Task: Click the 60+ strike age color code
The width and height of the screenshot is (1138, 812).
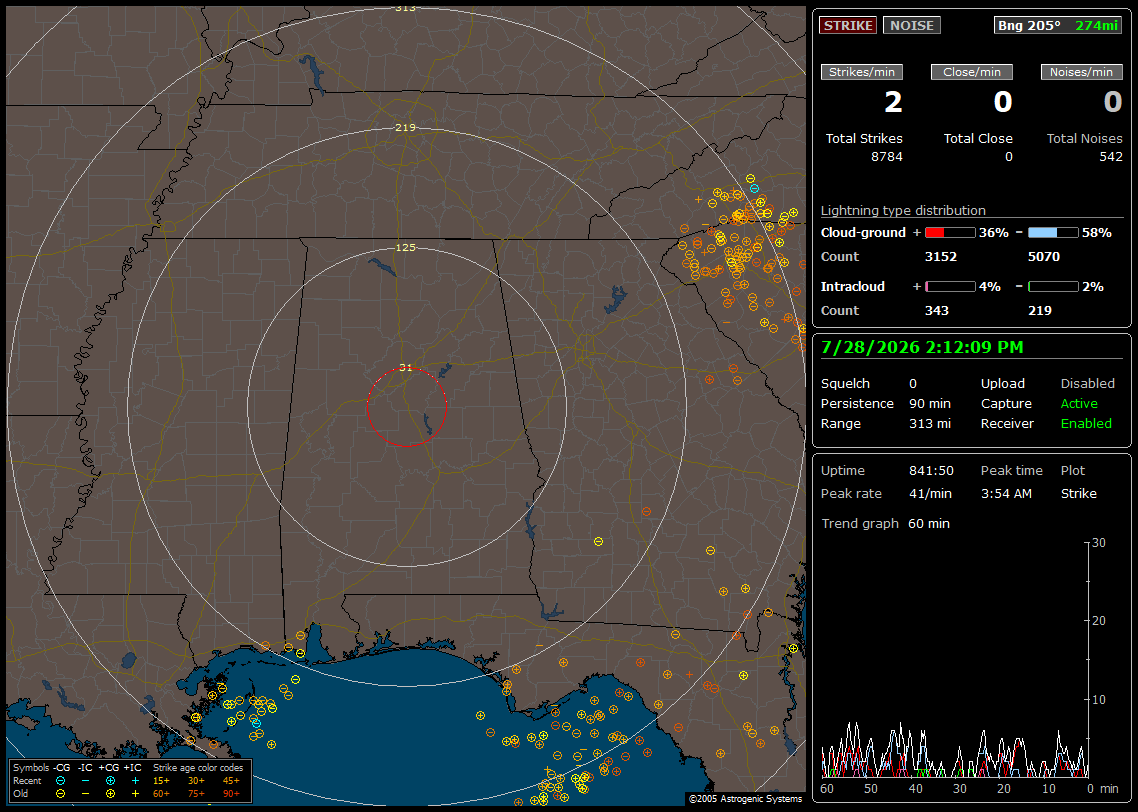Action: (161, 794)
